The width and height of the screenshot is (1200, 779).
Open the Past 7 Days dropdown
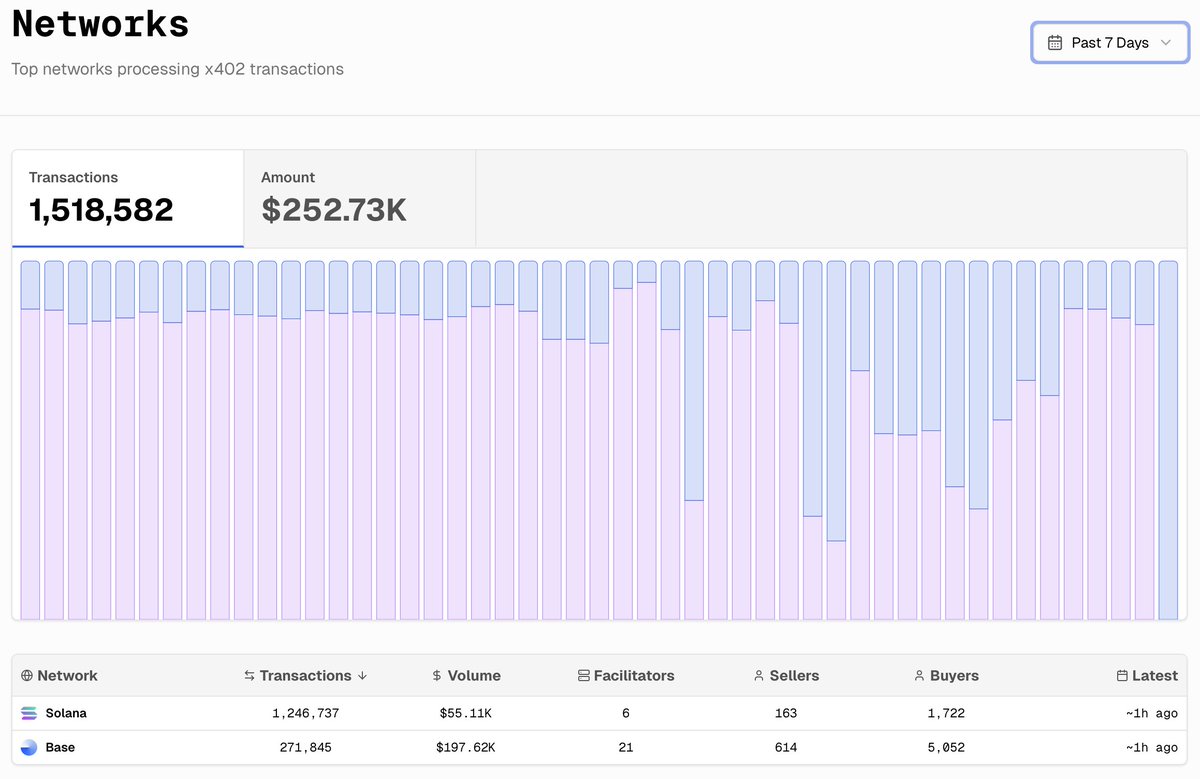click(x=1109, y=43)
